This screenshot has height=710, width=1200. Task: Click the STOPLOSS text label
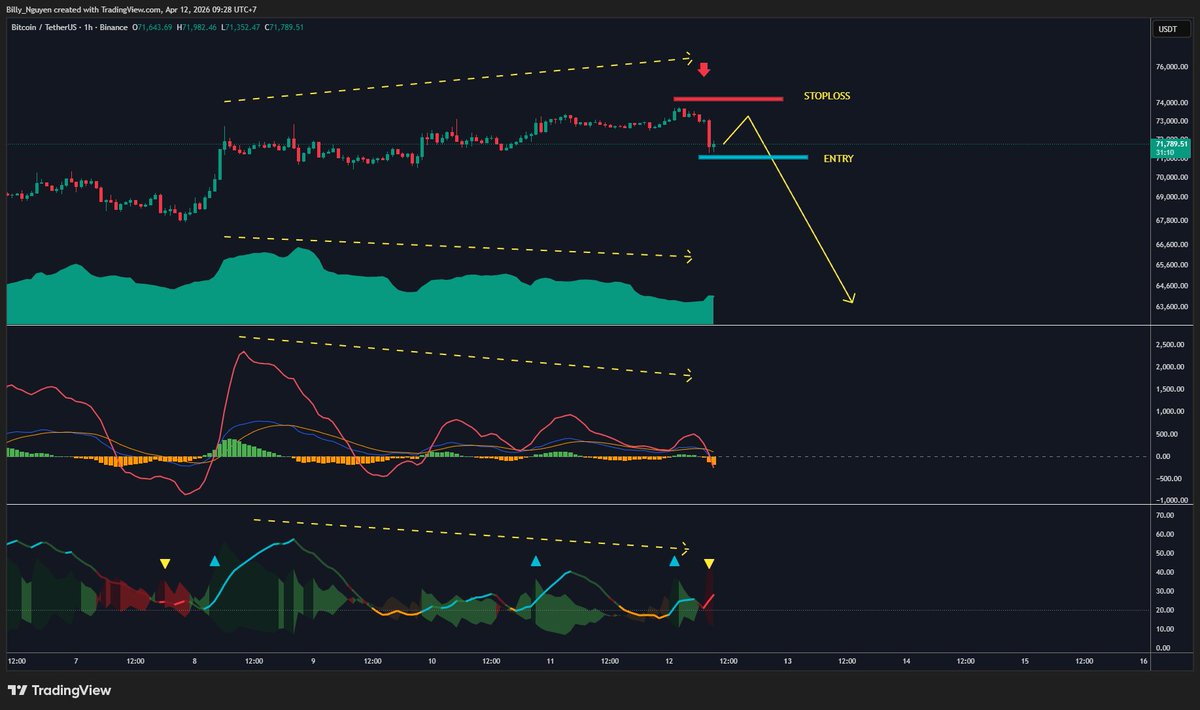pyautogui.click(x=827, y=97)
